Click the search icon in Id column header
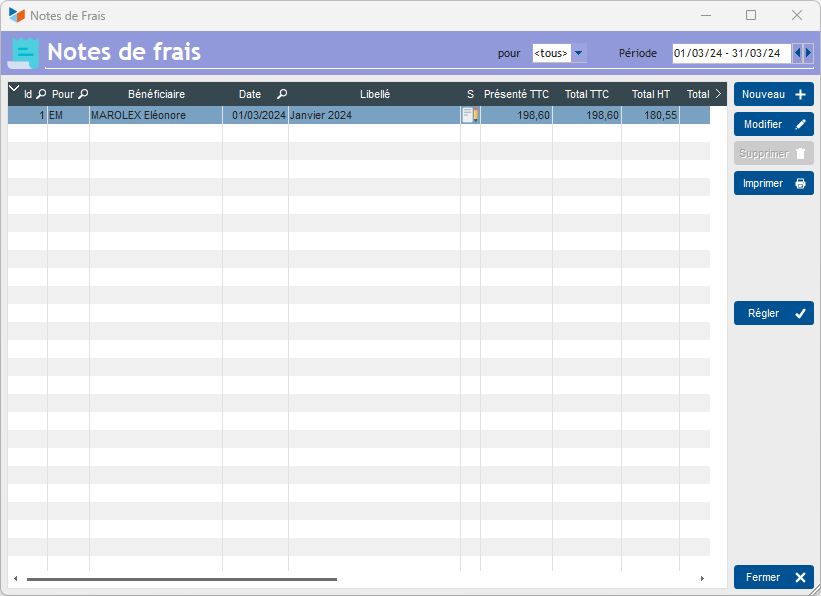The height and width of the screenshot is (596, 821). point(41,94)
